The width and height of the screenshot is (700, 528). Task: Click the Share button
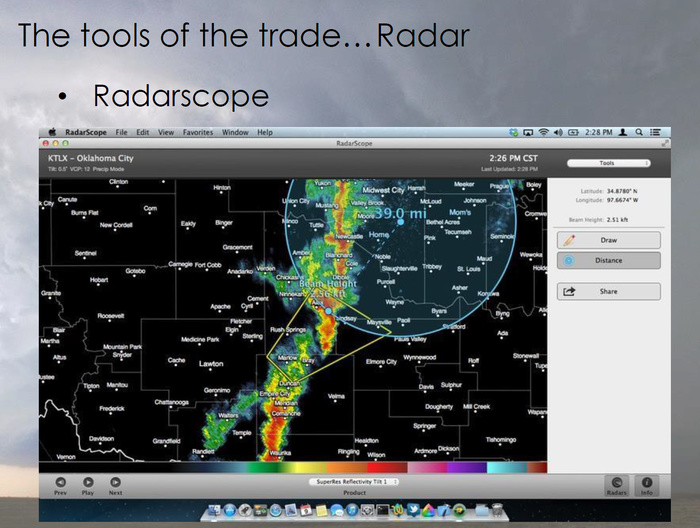point(608,291)
